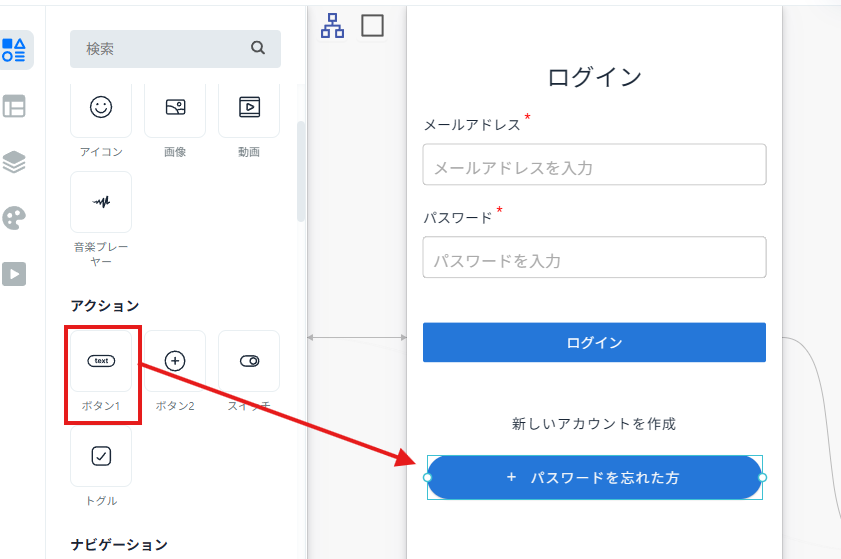
Task: Click the アクション section heading
Action: click(x=105, y=306)
